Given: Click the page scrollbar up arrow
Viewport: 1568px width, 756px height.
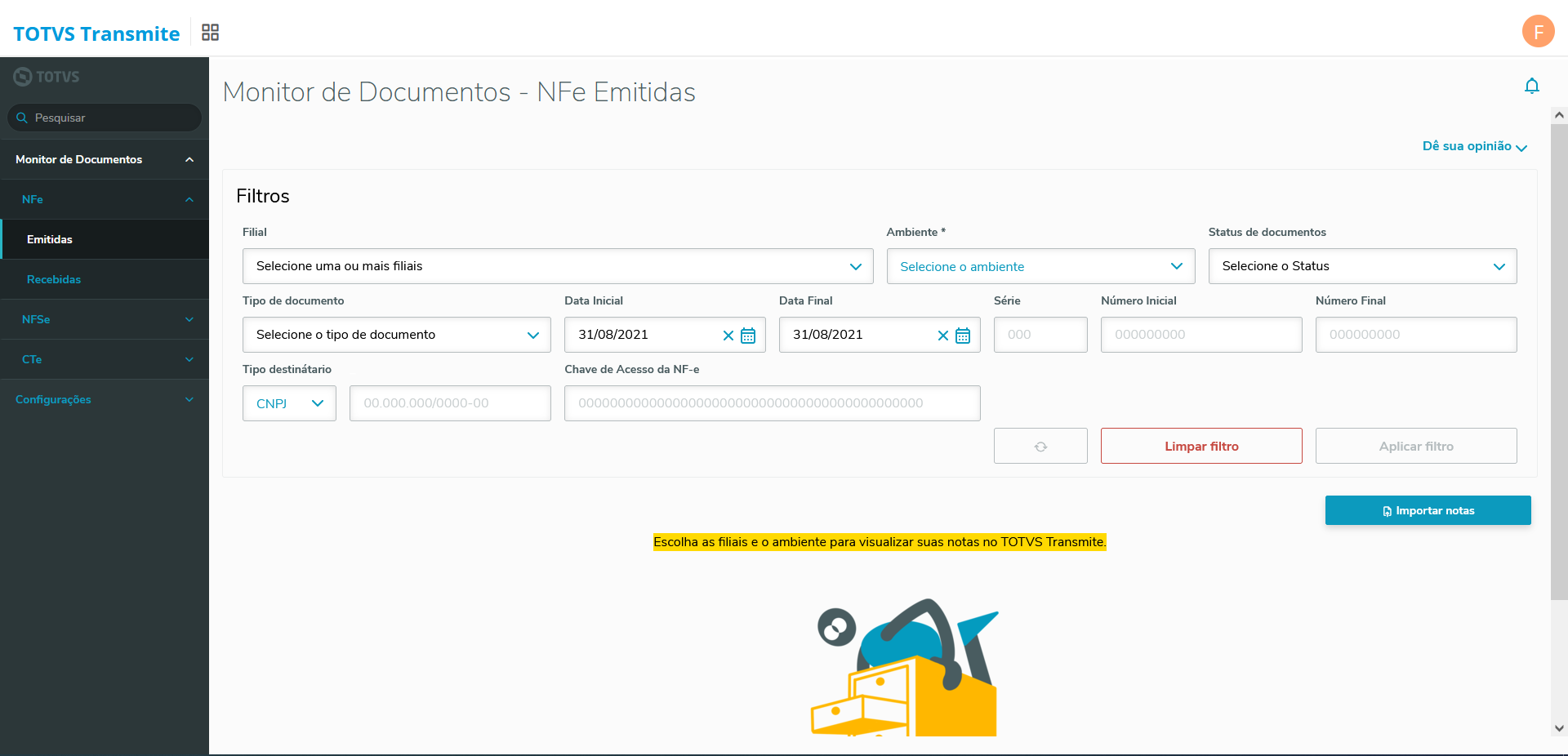Looking at the screenshot, I should point(1559,116).
